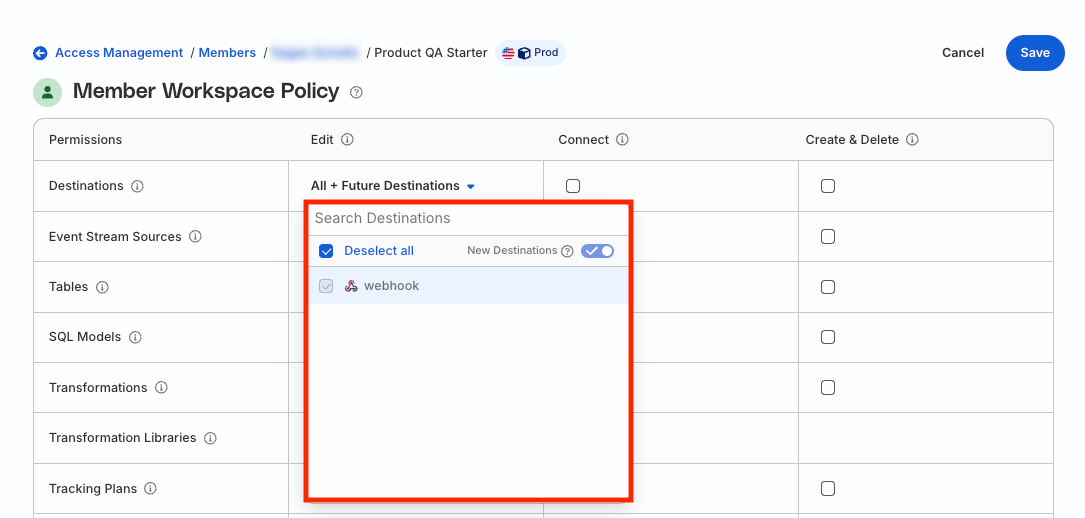
Task: Open help icon next to Member Workspace Policy
Action: point(356,92)
